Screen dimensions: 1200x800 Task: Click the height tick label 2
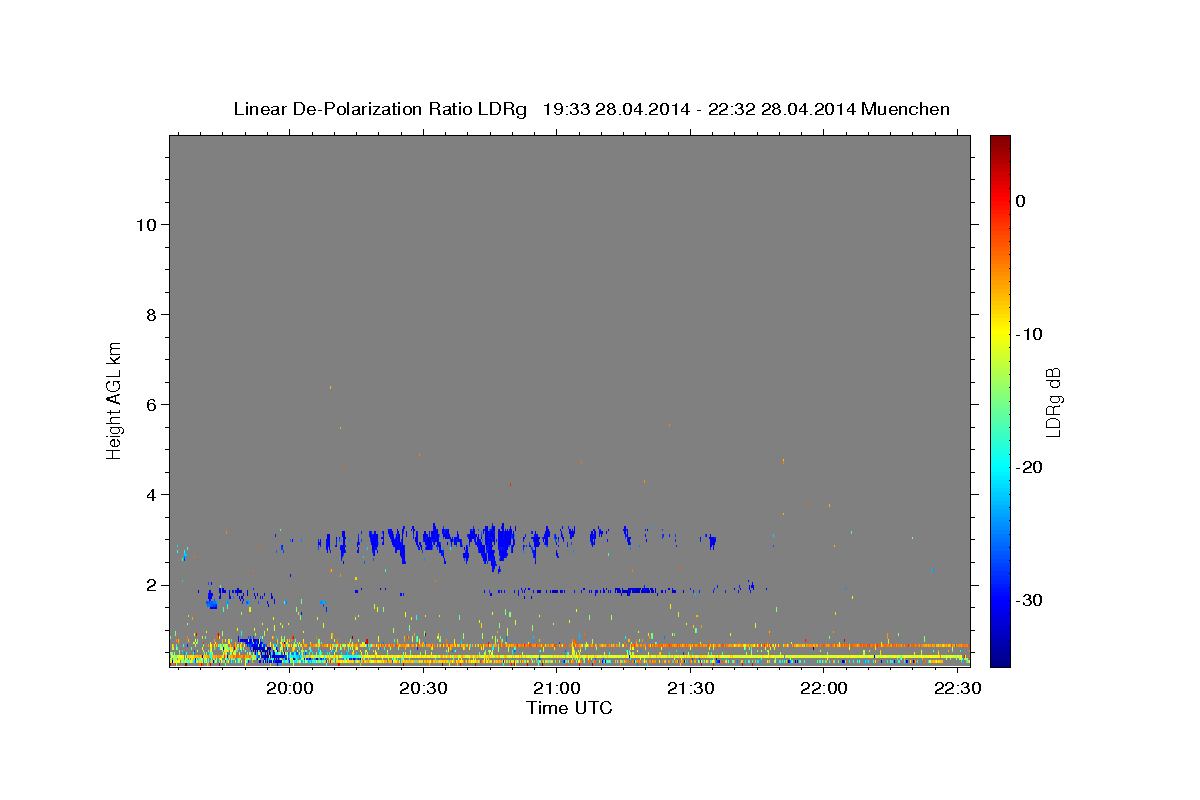(150, 585)
